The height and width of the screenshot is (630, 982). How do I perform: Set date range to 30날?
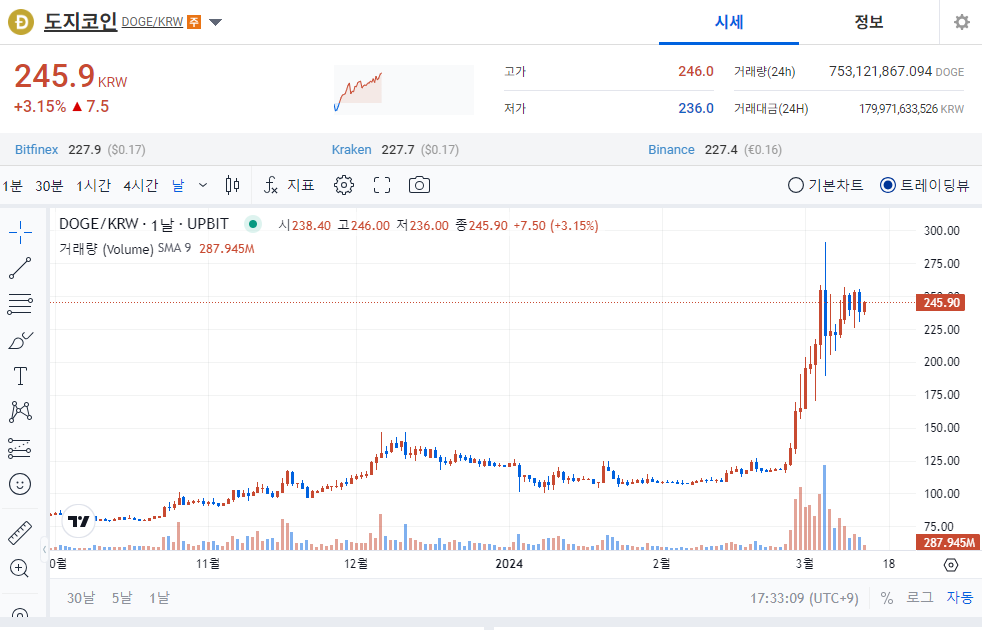[x=81, y=598]
